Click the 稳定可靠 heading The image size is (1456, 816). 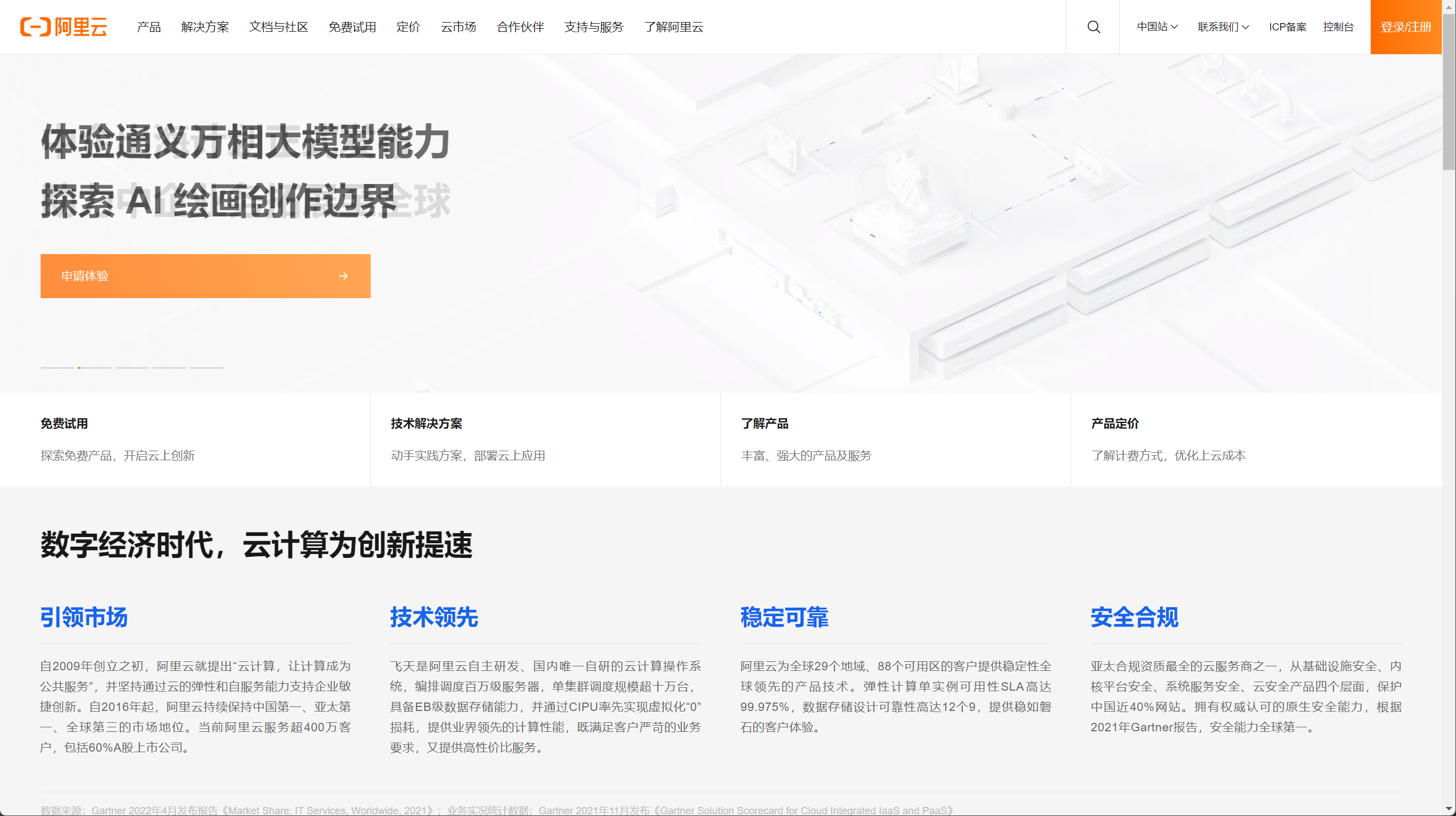785,617
